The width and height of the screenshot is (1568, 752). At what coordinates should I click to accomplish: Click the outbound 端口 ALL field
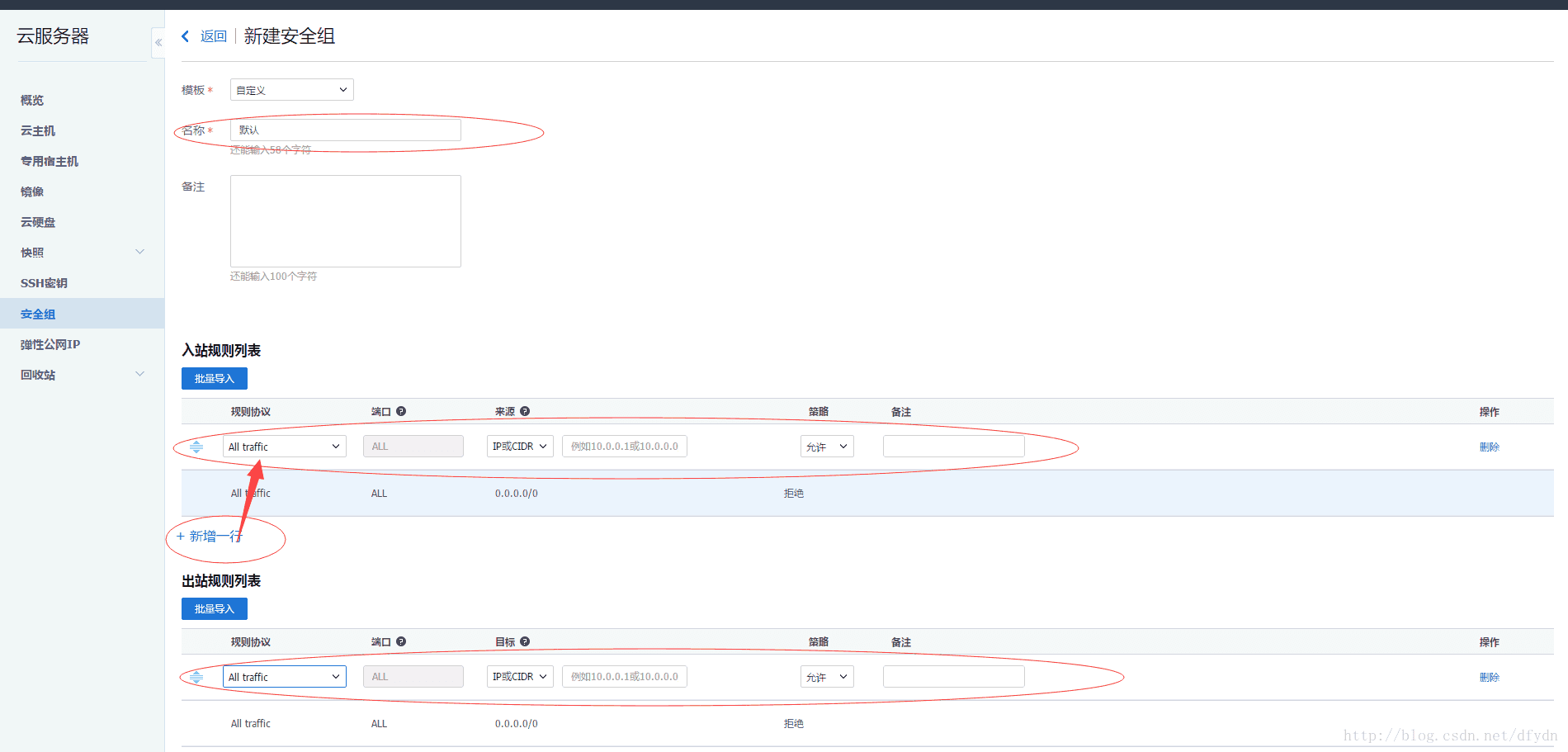tap(413, 677)
